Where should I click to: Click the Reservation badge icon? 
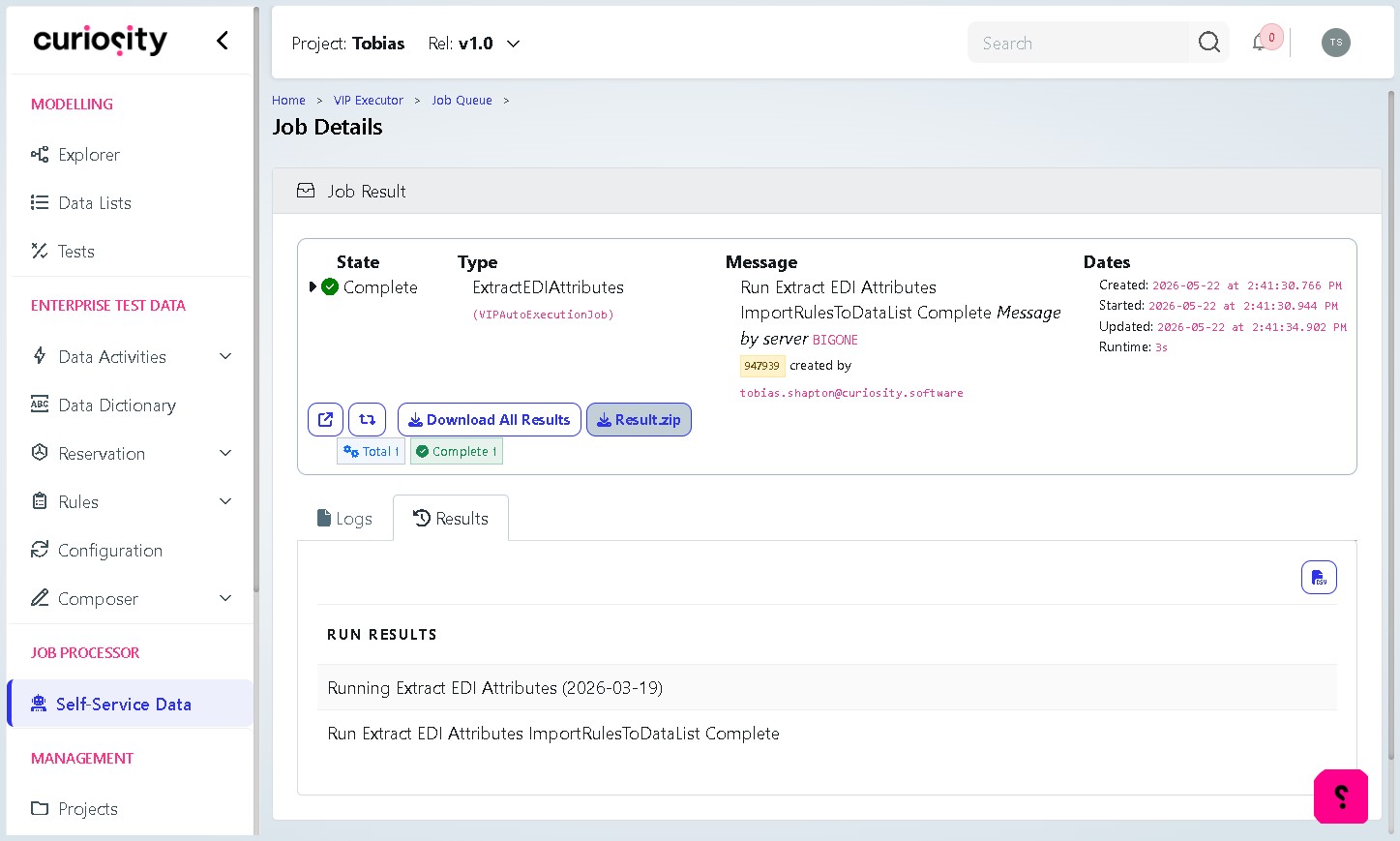pos(40,453)
